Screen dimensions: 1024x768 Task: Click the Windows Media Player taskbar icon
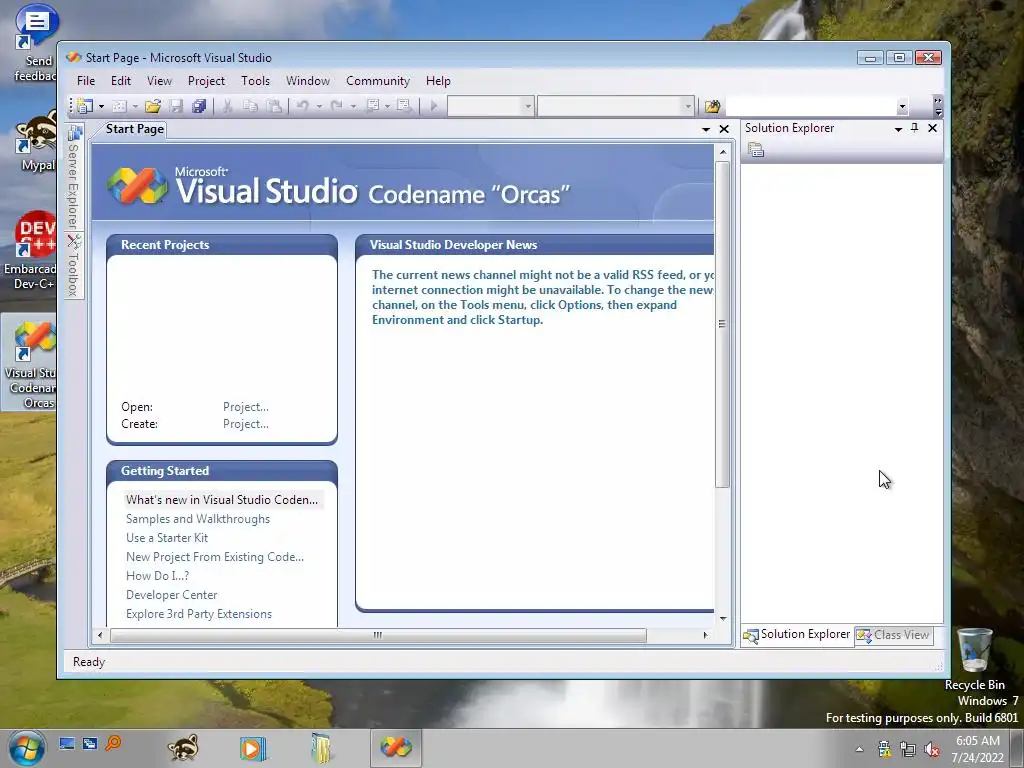pos(252,748)
